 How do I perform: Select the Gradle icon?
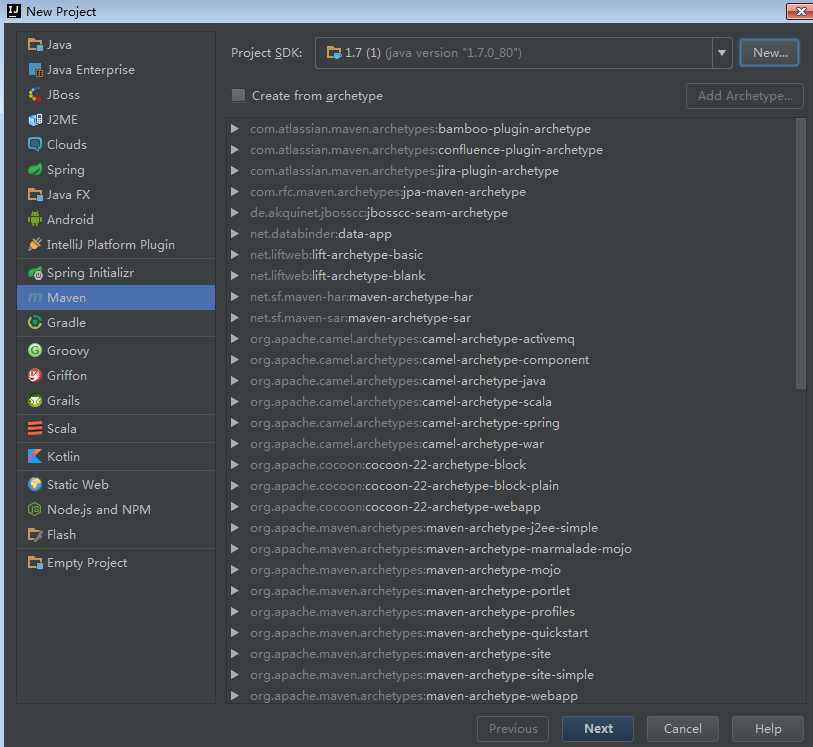(35, 322)
